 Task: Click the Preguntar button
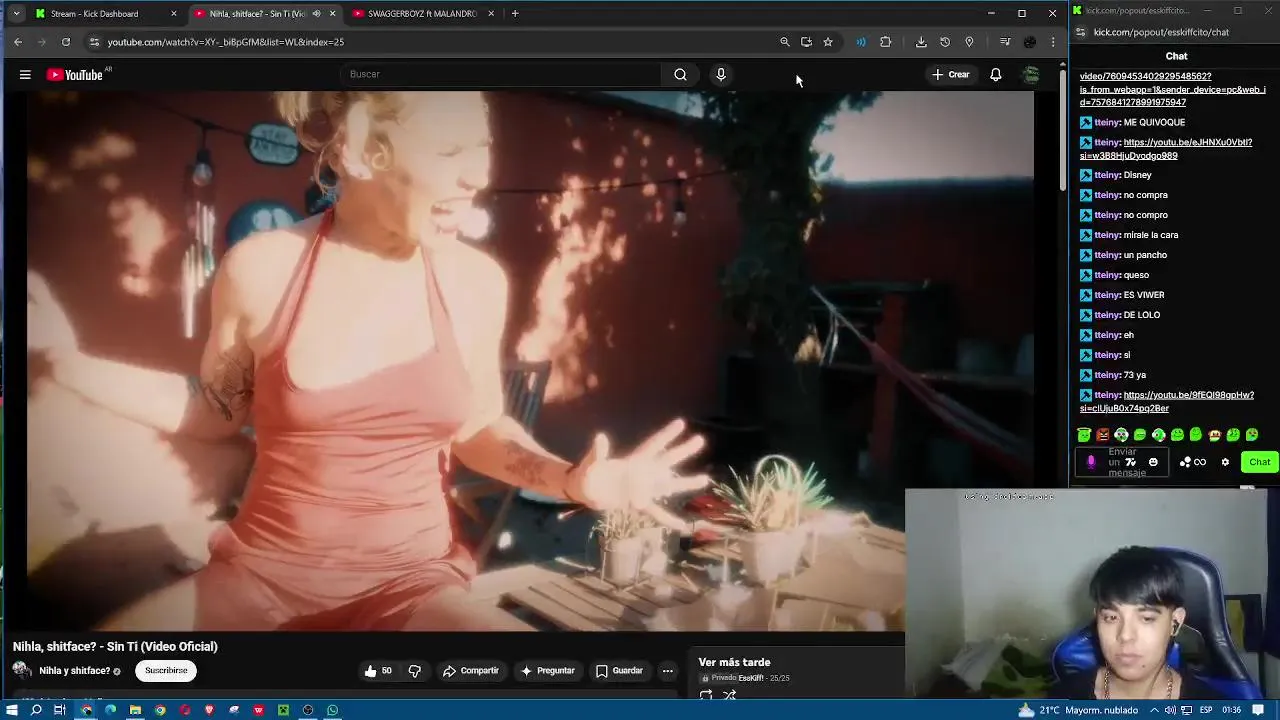point(547,671)
